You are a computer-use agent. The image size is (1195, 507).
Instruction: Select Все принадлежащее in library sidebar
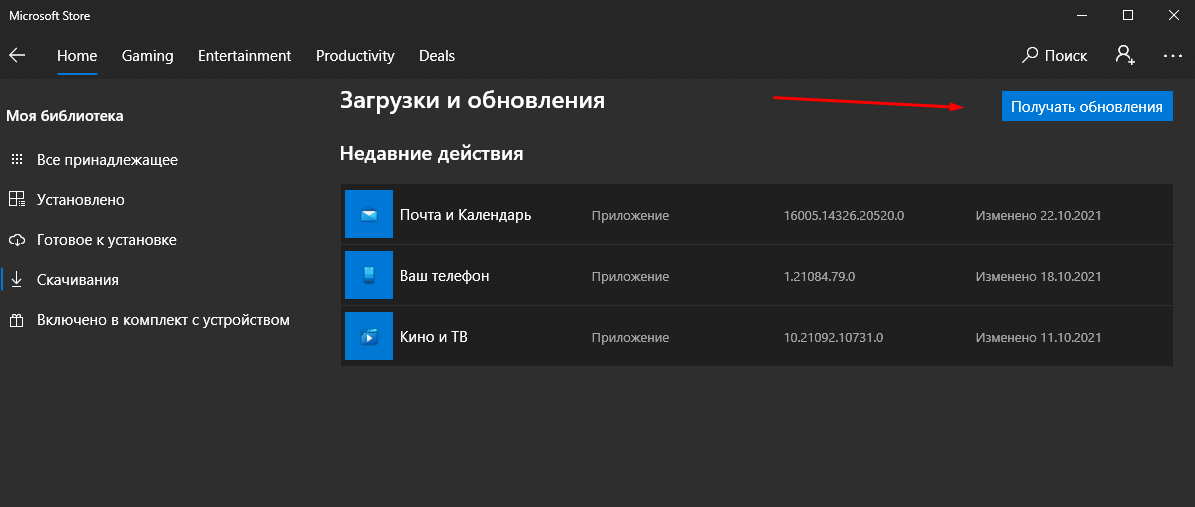coord(107,160)
